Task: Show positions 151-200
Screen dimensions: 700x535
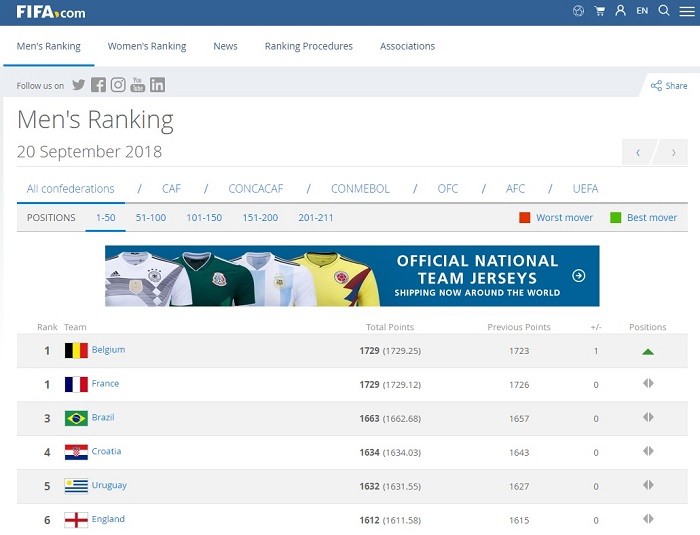Action: (x=260, y=217)
